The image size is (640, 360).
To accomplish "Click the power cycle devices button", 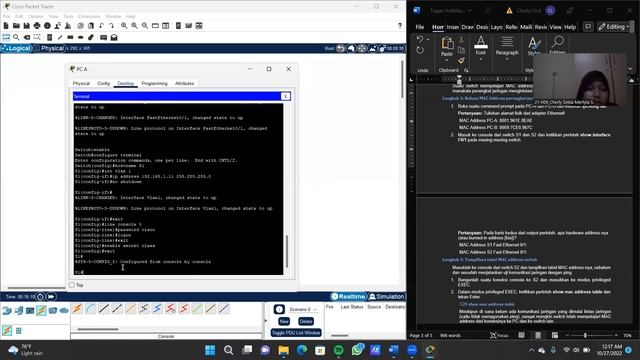I will coord(40,297).
